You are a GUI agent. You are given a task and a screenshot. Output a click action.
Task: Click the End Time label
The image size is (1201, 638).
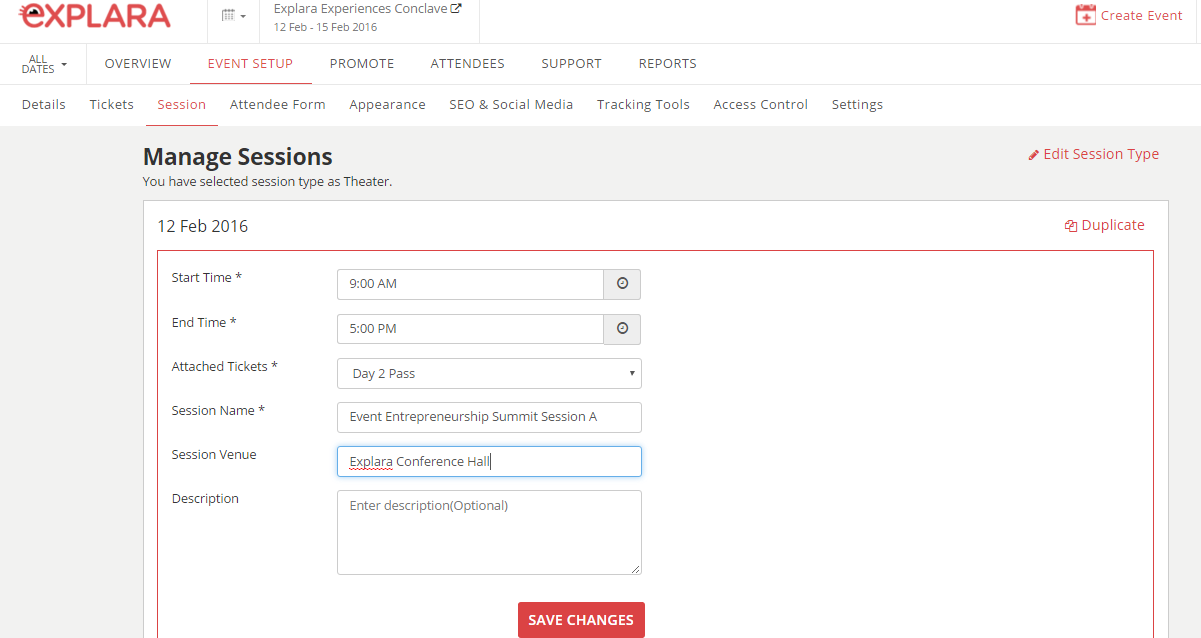pos(205,323)
